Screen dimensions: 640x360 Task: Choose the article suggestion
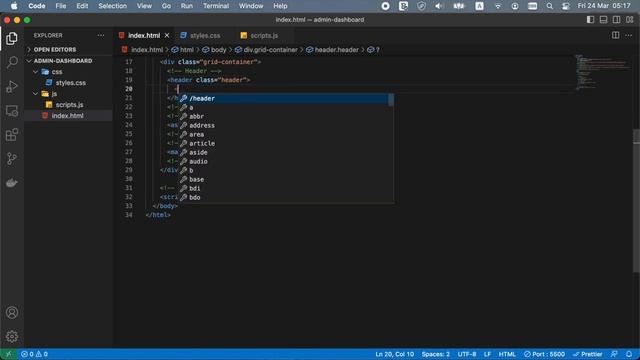tap(285, 143)
